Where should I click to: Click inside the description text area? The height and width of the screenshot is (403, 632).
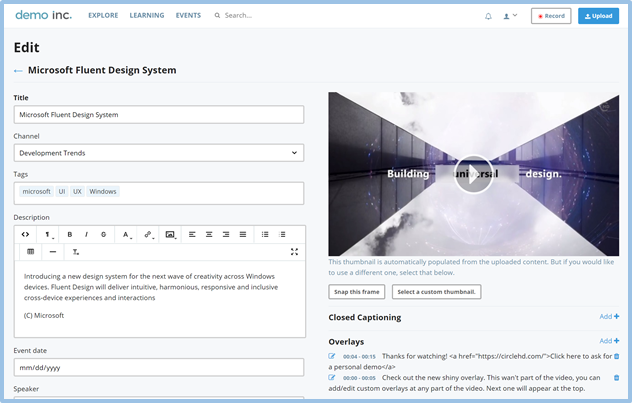tap(160, 299)
